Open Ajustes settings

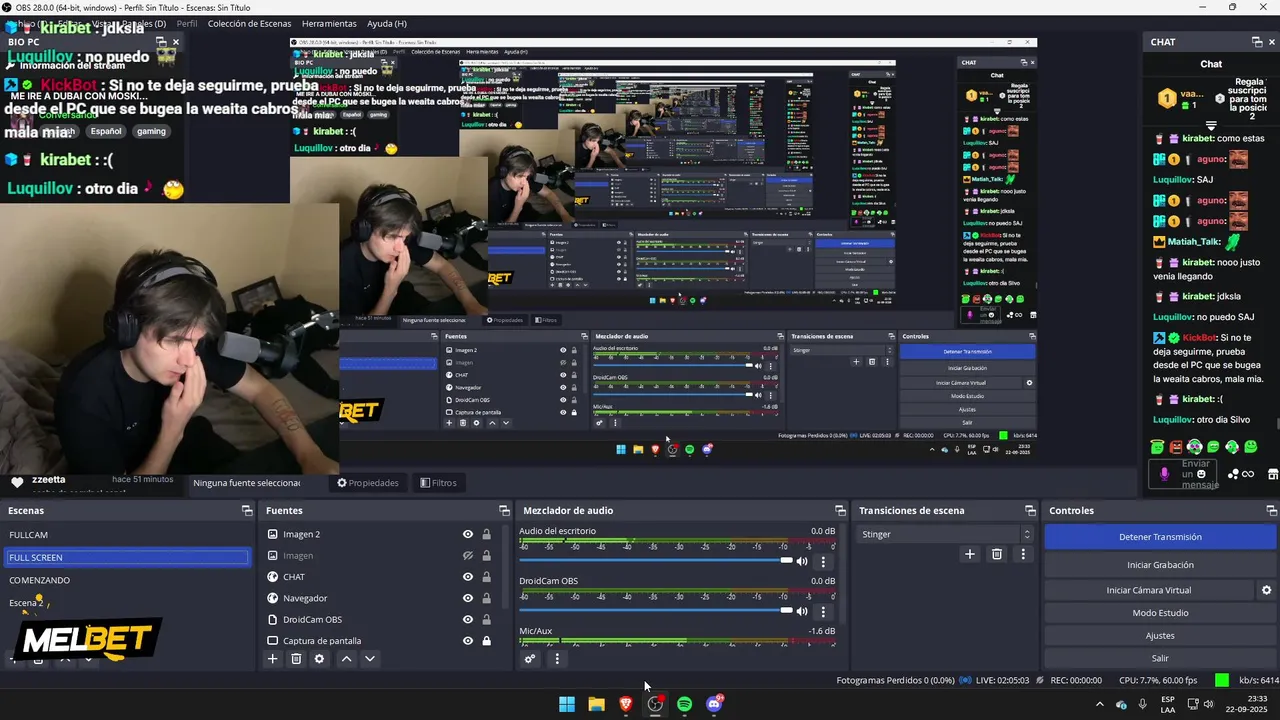[1160, 636]
